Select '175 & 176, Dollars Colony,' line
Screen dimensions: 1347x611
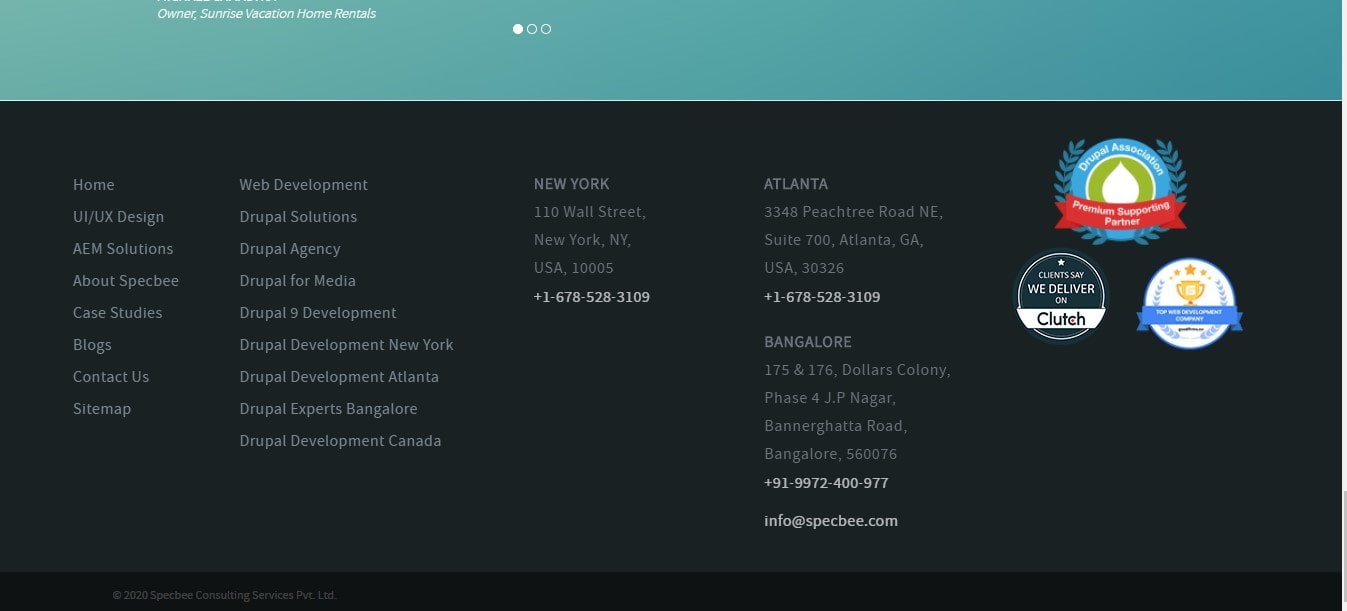(x=857, y=370)
